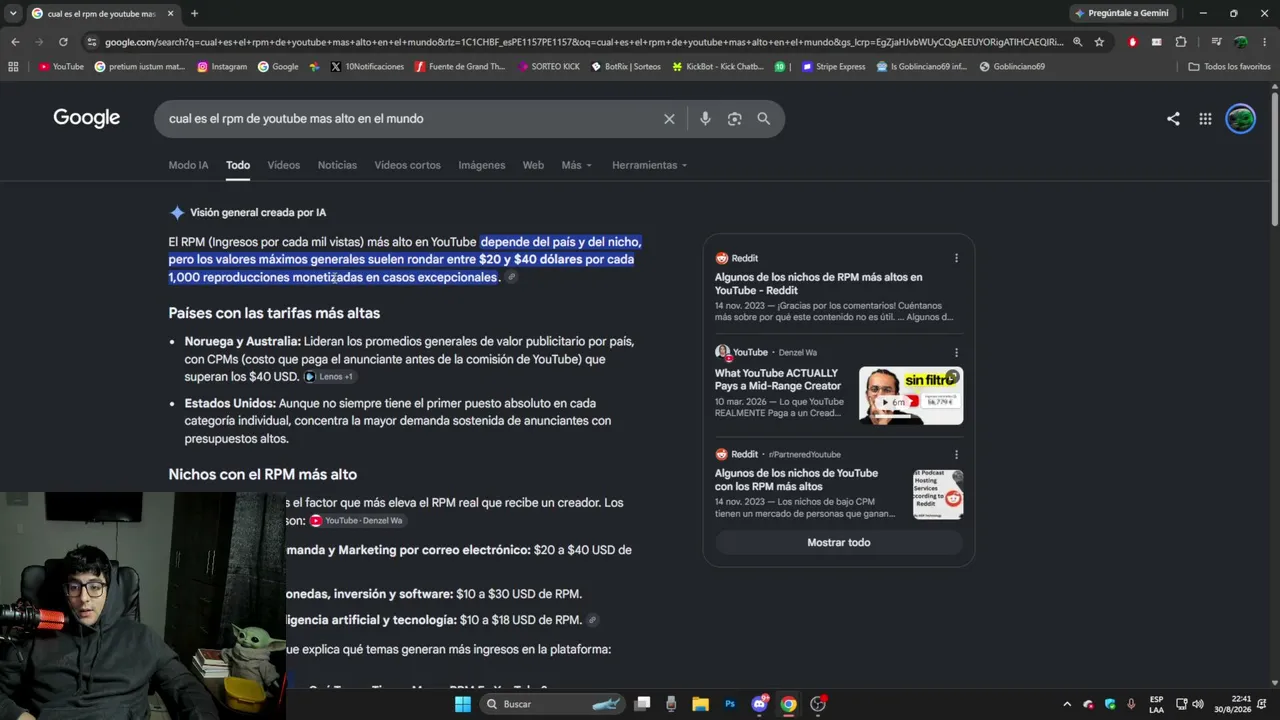Image resolution: width=1280 pixels, height=720 pixels.
Task: Open the SORTEO KICK bookmark
Action: 548,67
